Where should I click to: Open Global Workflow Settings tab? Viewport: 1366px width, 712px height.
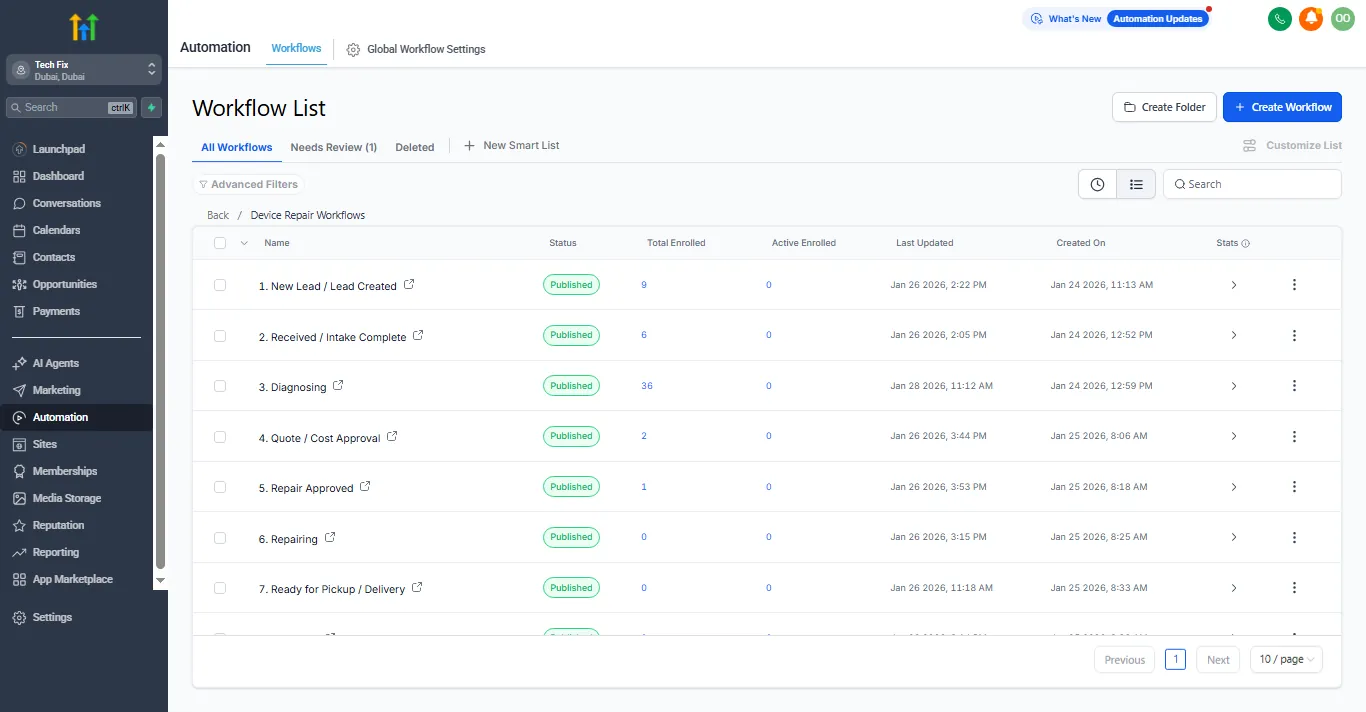point(416,49)
